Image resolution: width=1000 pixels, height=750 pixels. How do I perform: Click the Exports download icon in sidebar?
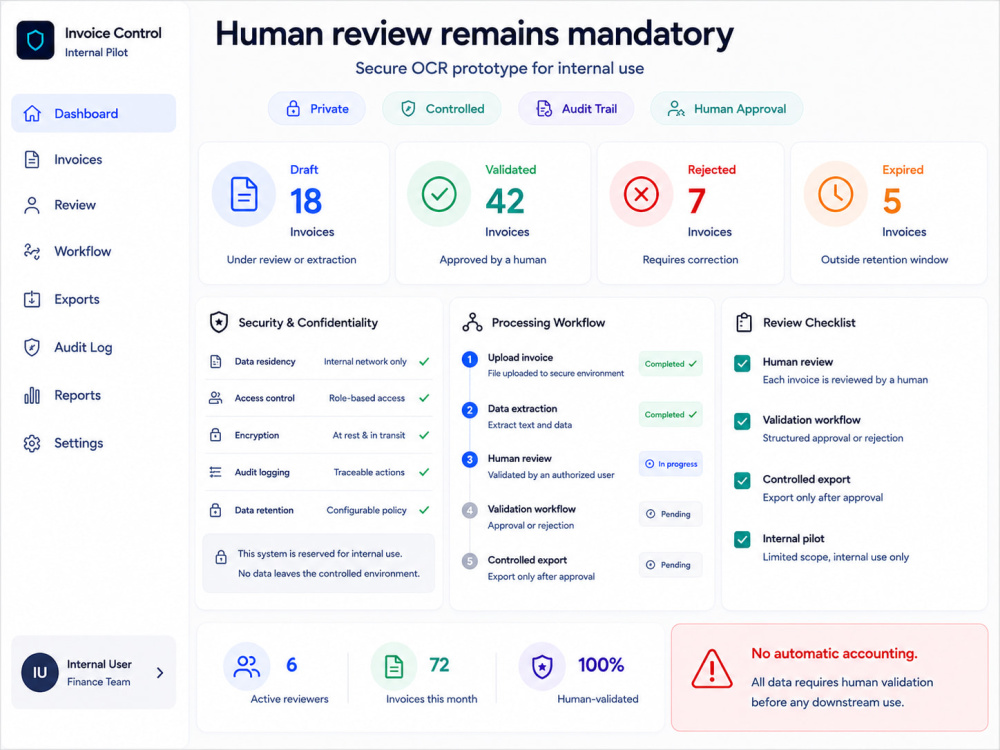(x=32, y=299)
